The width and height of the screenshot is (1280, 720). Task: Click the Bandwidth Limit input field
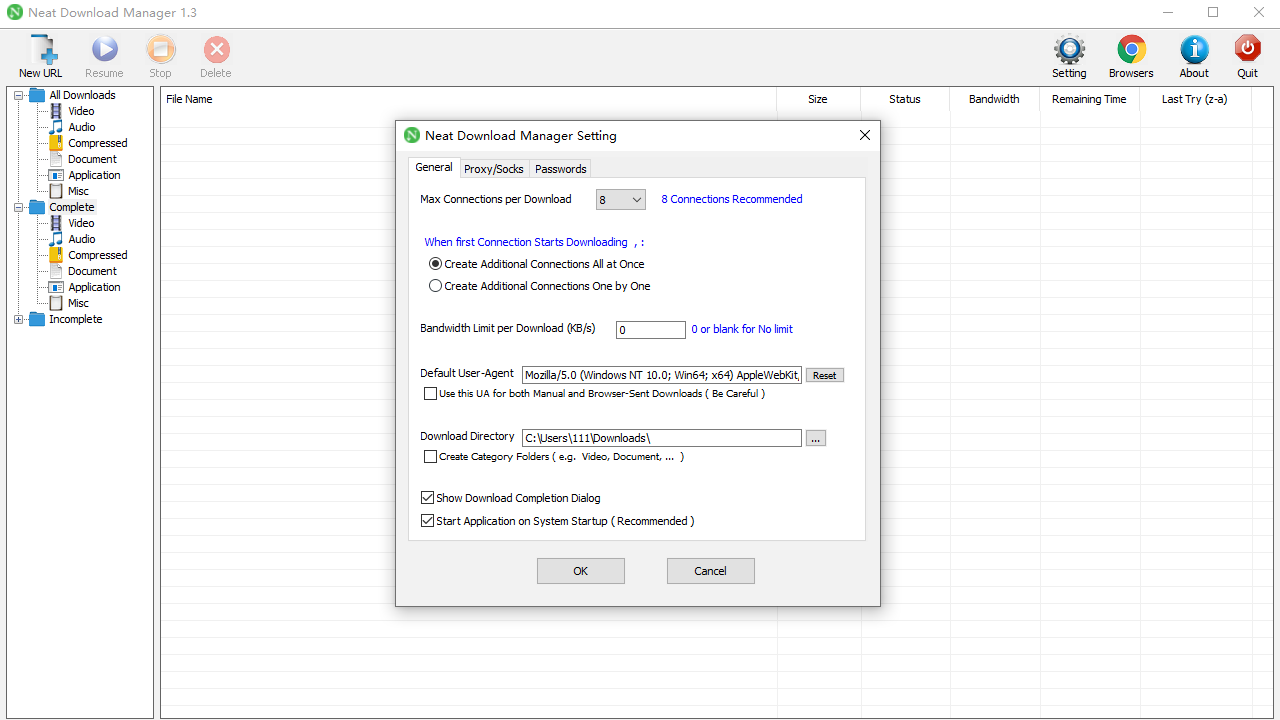point(650,329)
